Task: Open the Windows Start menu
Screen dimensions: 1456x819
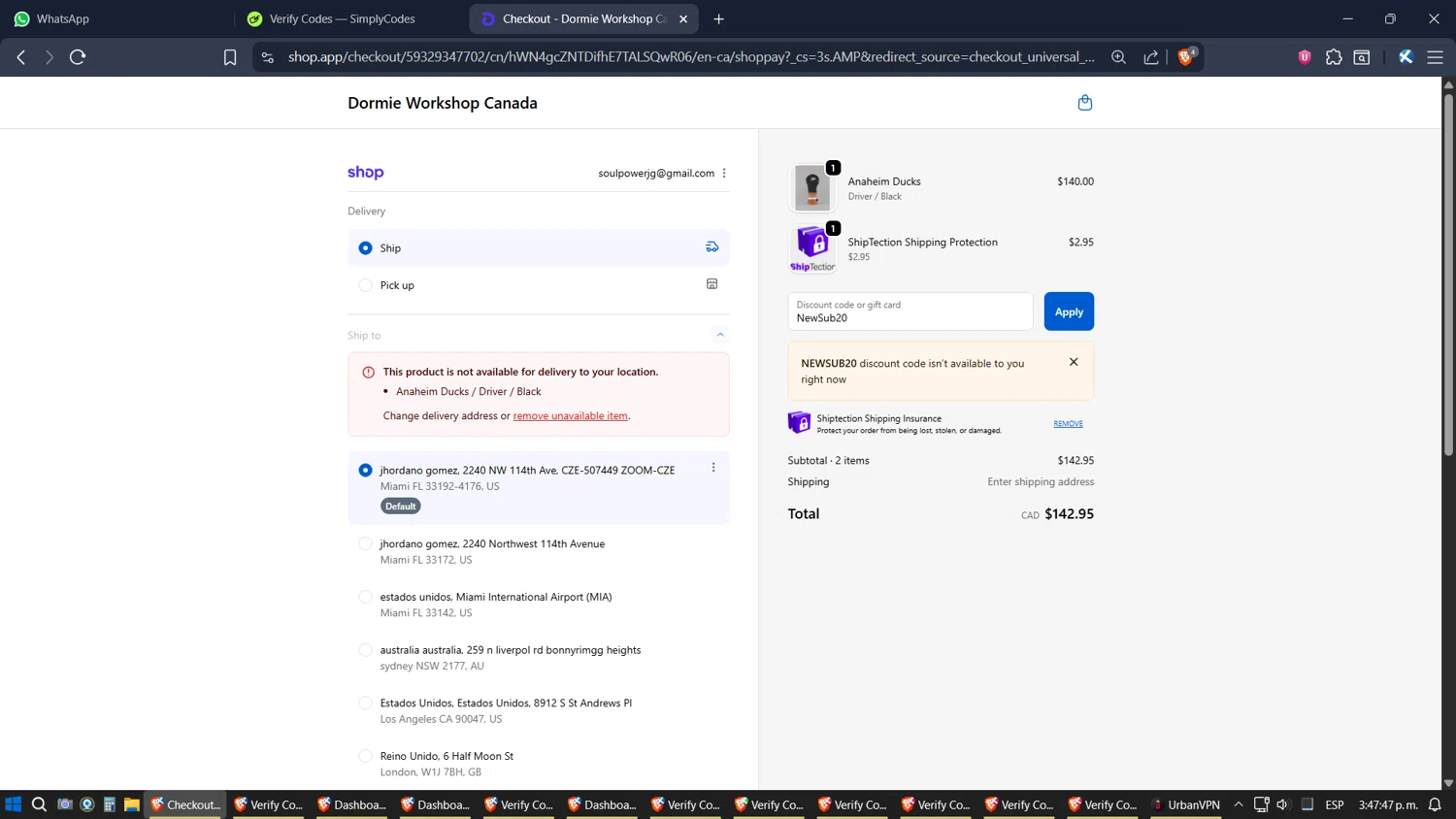Action: point(14,804)
